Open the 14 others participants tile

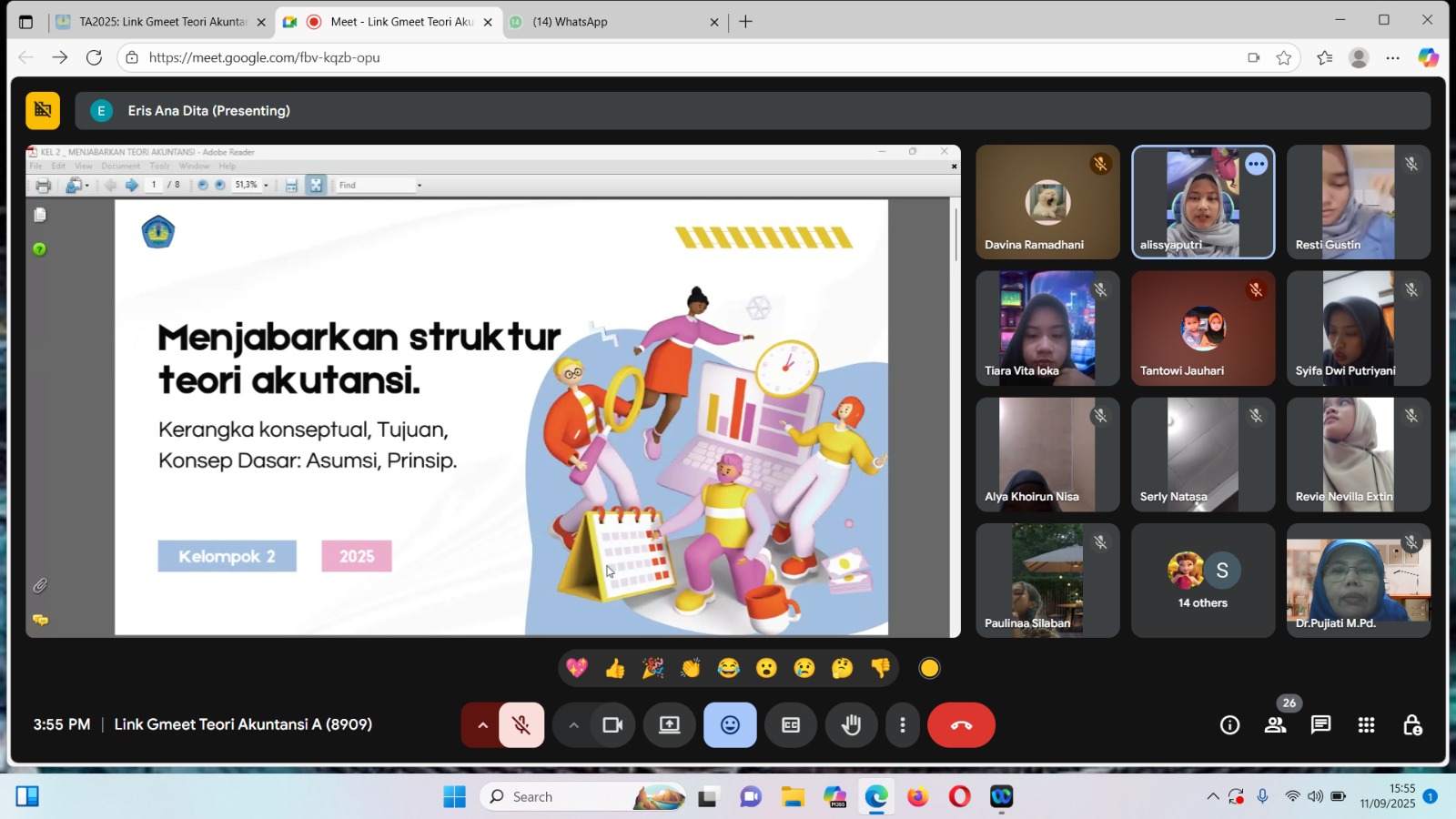tap(1202, 581)
